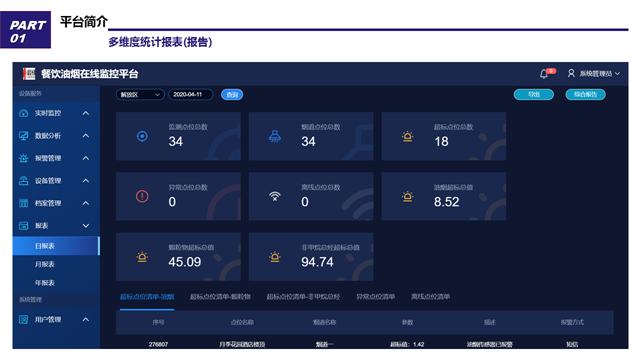Click the 查询 query button
This screenshot has width=640, height=360.
tap(232, 95)
